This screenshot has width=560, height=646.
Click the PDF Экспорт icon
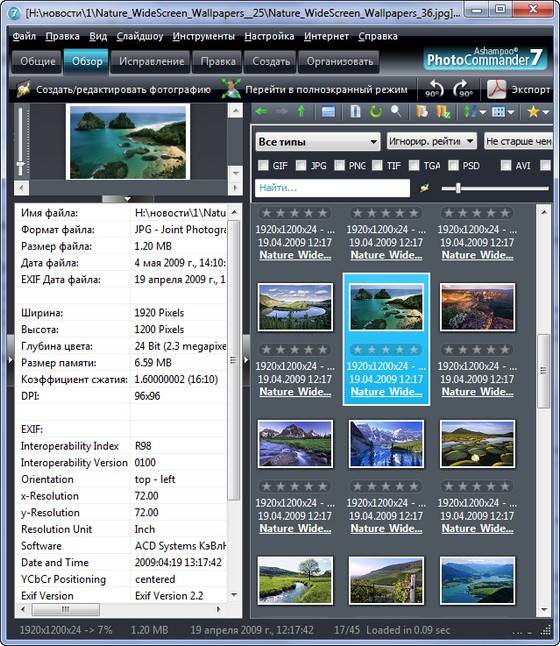[496, 89]
